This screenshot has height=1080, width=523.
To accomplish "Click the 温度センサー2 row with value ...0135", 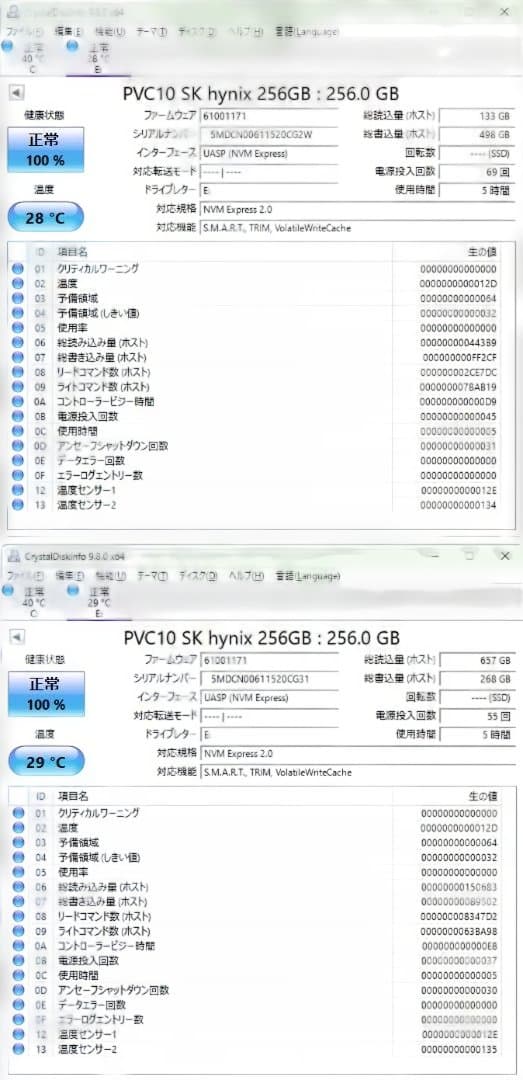I will 261,1049.
